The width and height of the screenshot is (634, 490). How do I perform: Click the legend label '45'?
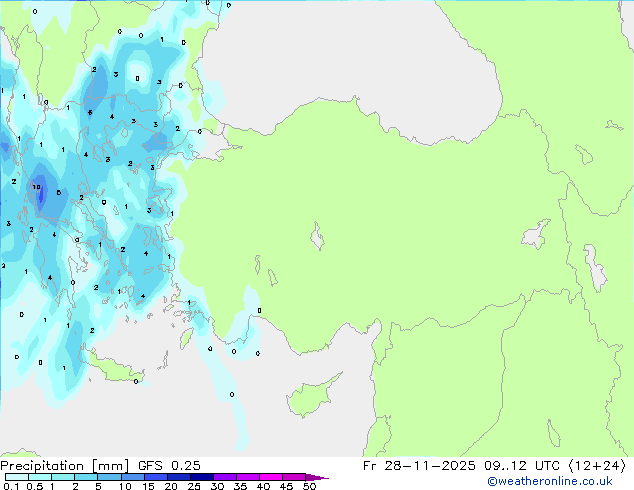tap(286, 486)
